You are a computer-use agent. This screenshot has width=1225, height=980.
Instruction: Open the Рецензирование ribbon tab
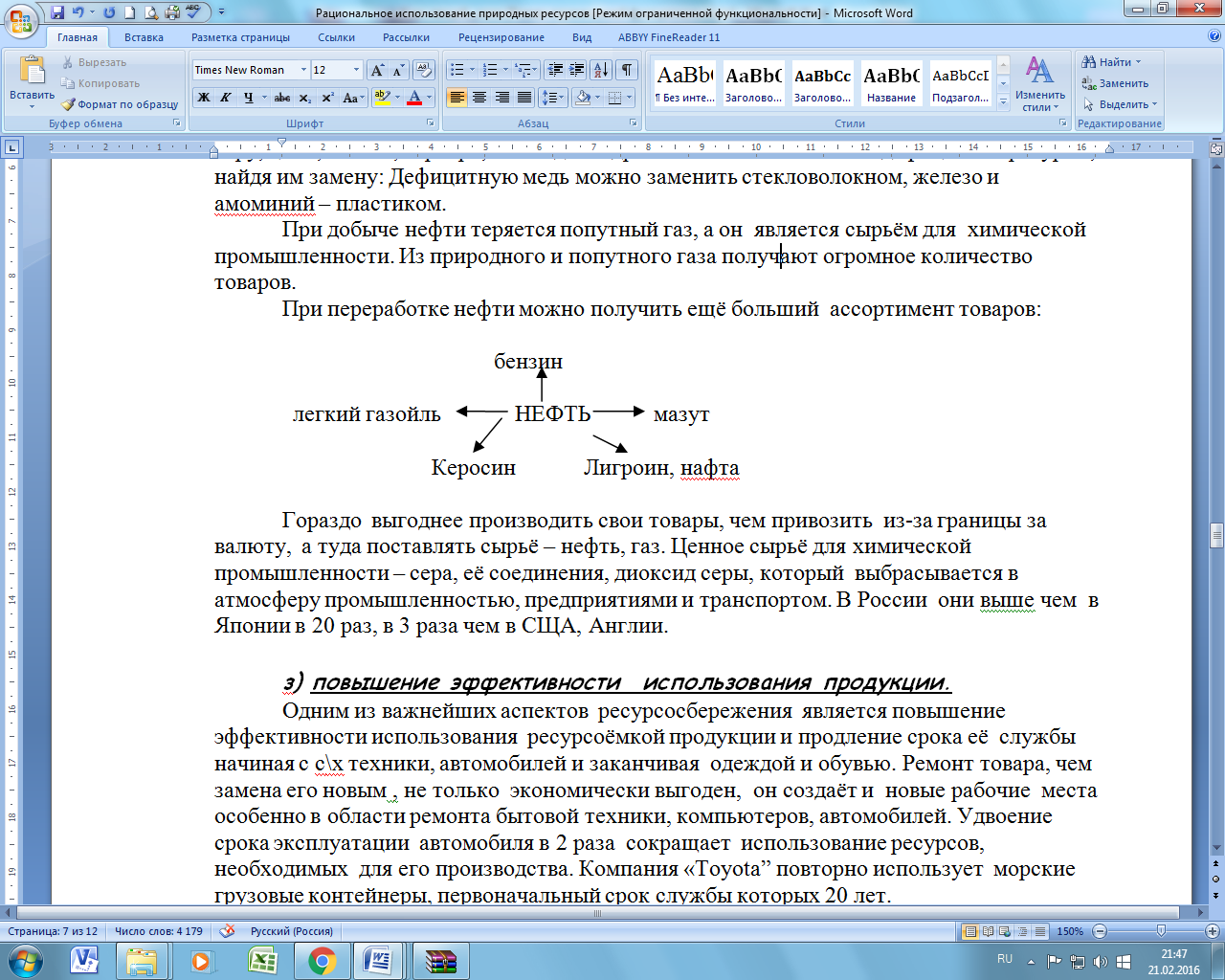click(501, 37)
